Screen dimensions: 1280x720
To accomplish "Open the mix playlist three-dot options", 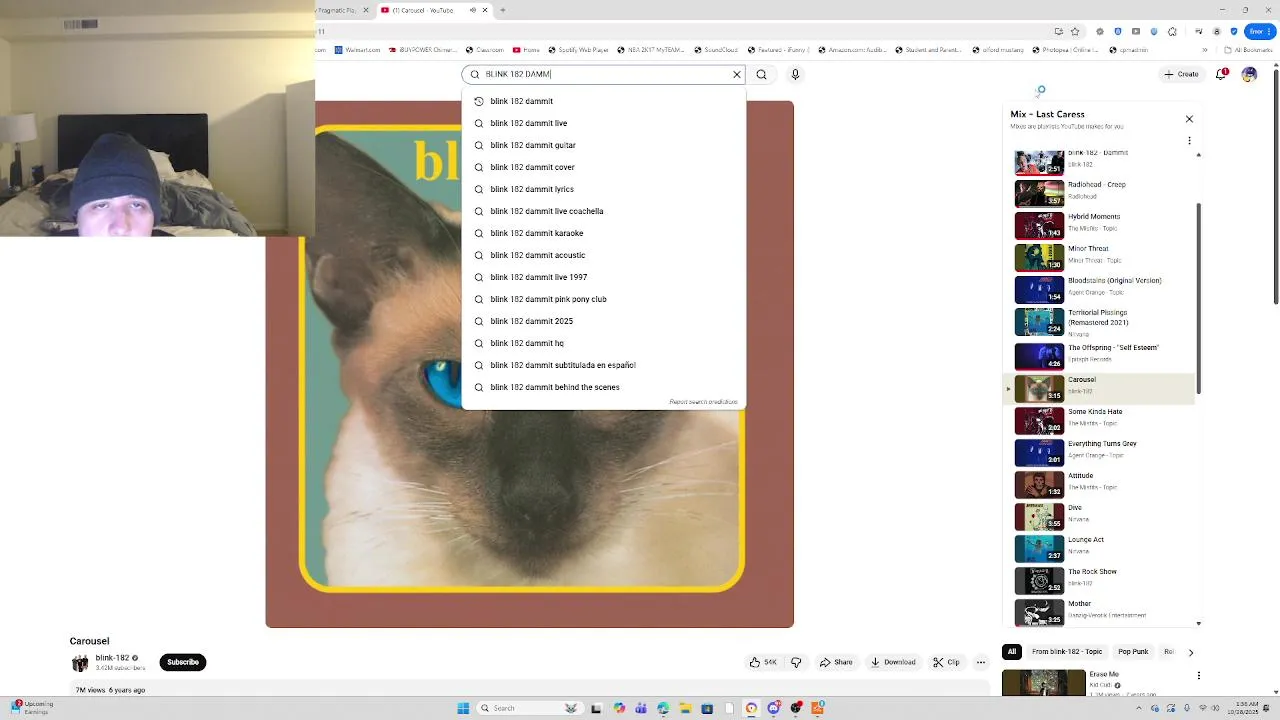I will click(x=1189, y=140).
